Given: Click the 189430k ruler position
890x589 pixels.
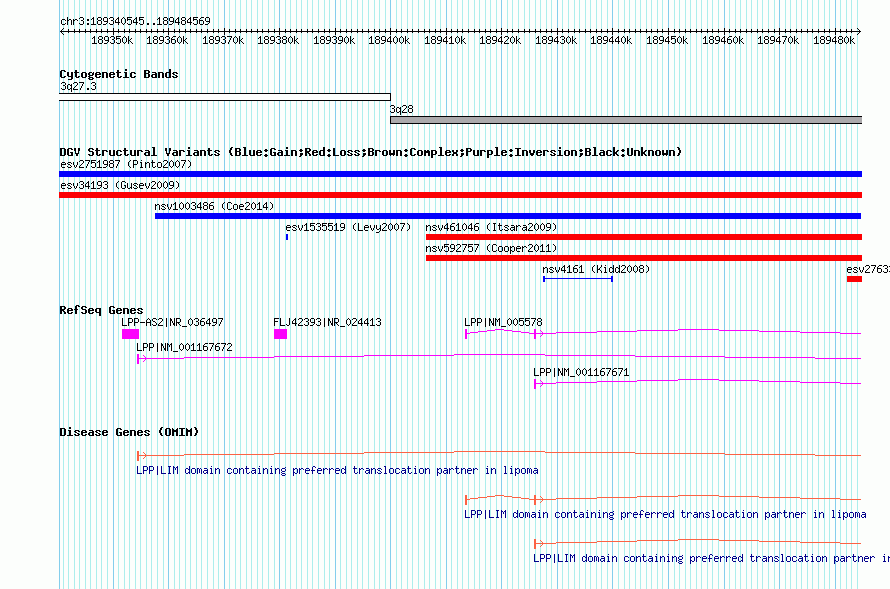Looking at the screenshot, I should (x=556, y=40).
